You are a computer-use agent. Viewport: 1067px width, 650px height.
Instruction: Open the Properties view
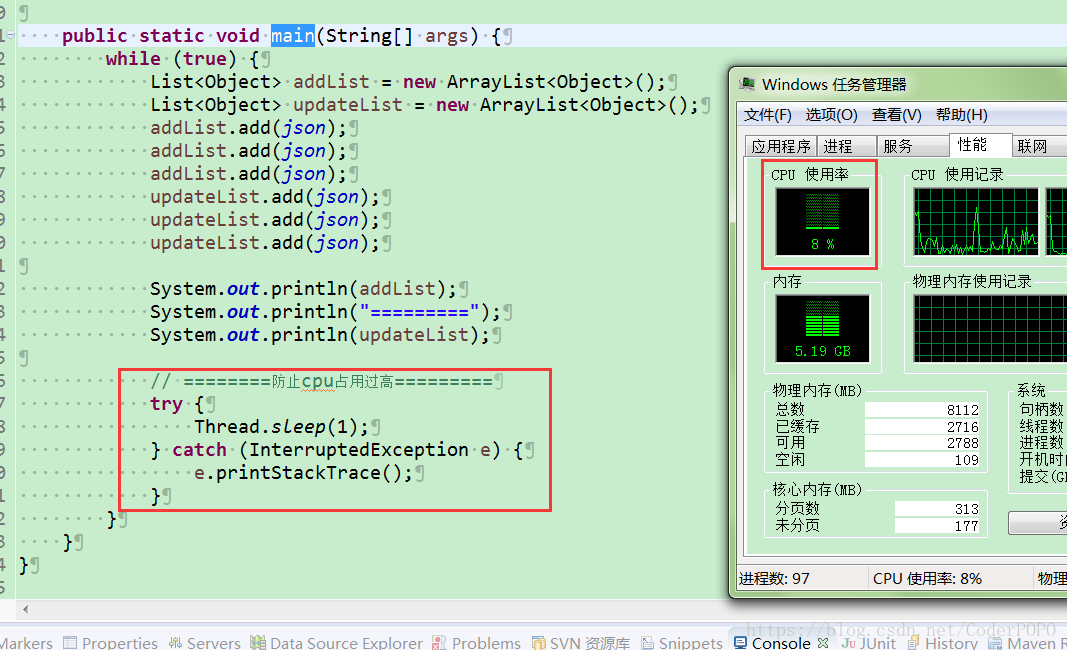click(119, 642)
